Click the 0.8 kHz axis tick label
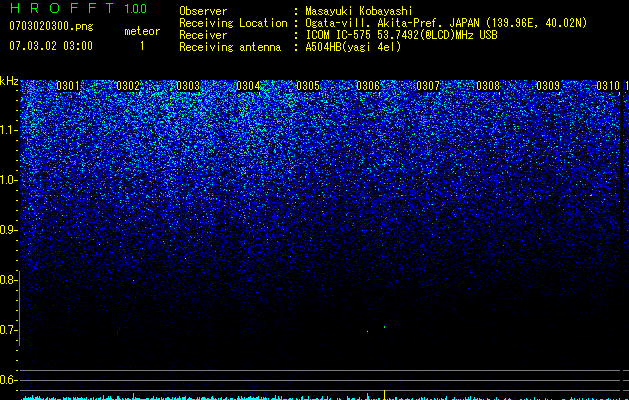 (9, 280)
